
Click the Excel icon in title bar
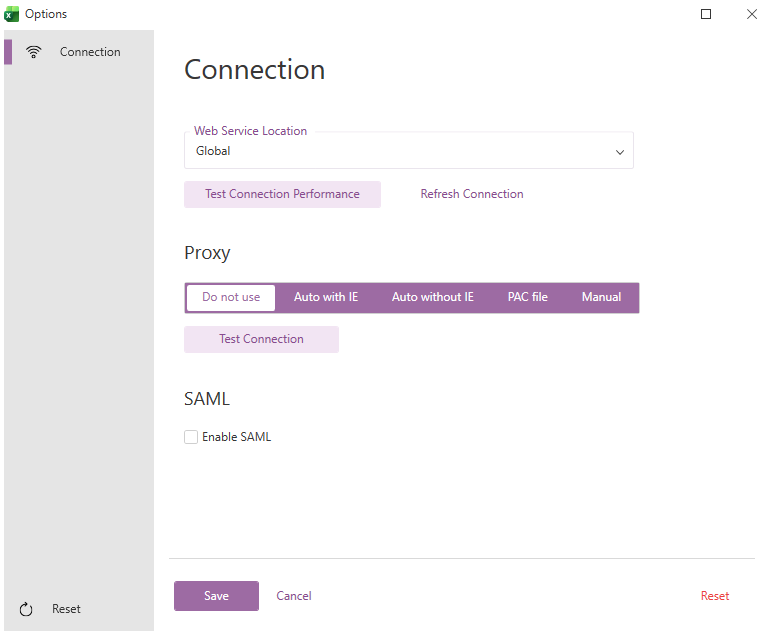tap(11, 14)
